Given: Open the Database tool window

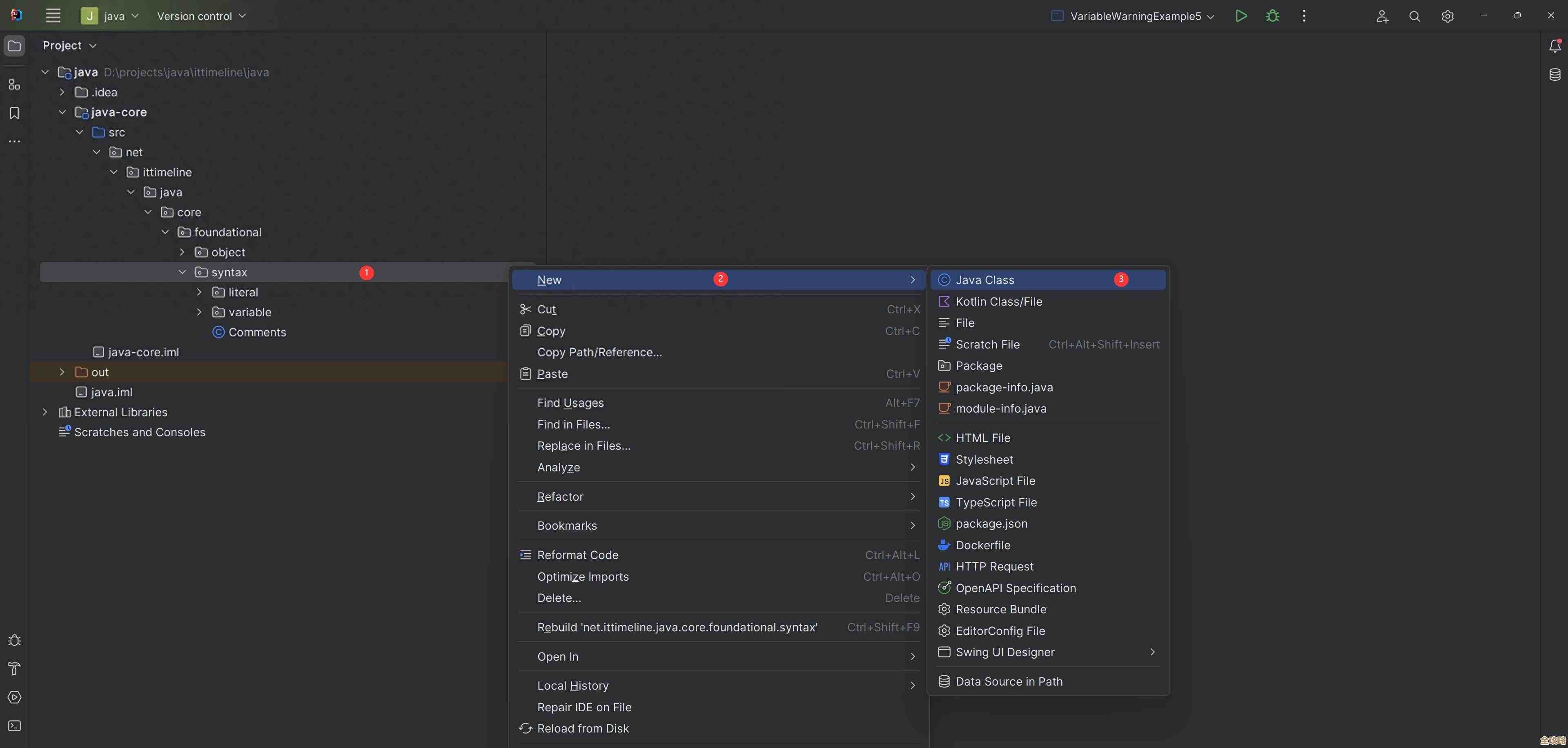Looking at the screenshot, I should click(1554, 74).
